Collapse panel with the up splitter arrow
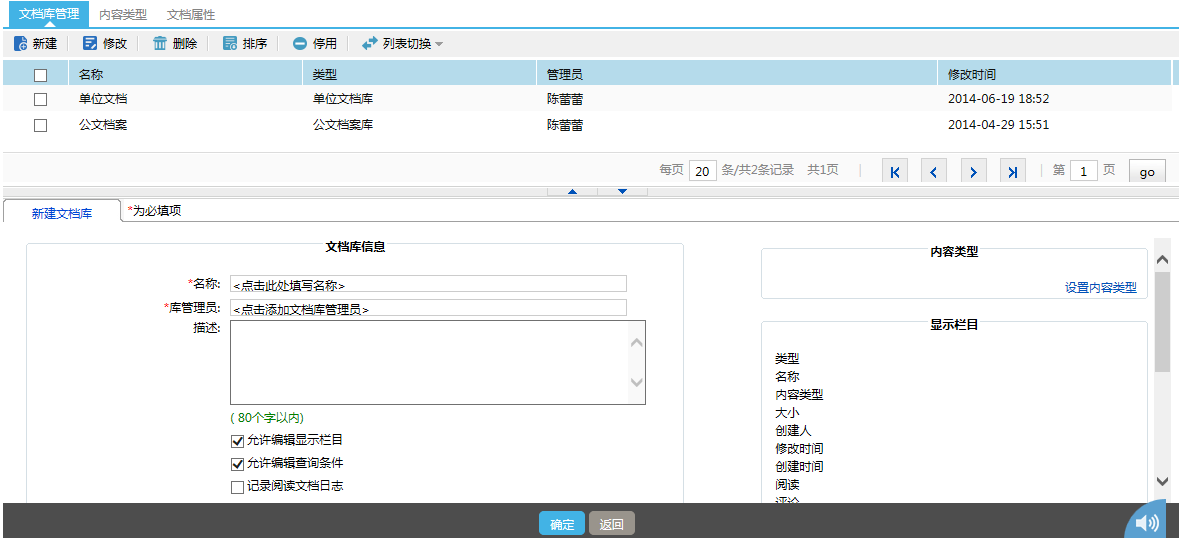The width and height of the screenshot is (1179, 538). click(572, 191)
